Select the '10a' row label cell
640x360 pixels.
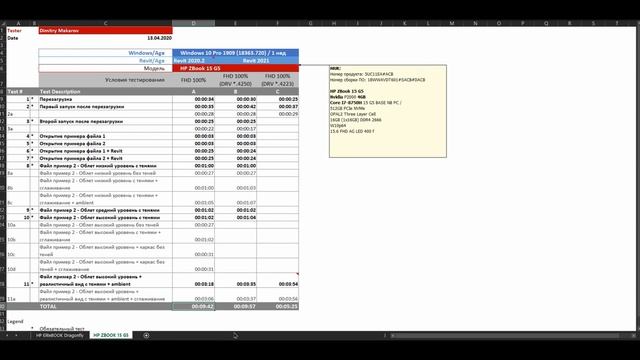click(x=18, y=225)
